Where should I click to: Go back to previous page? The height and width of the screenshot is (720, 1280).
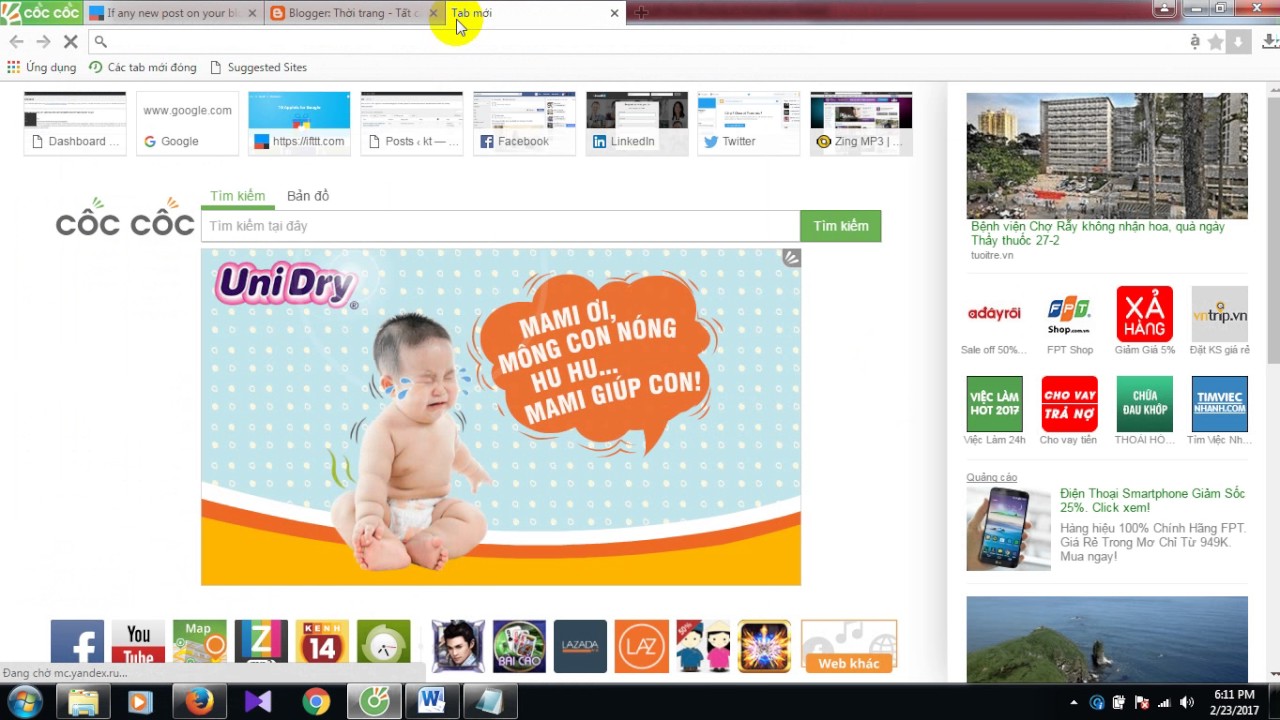tap(16, 41)
